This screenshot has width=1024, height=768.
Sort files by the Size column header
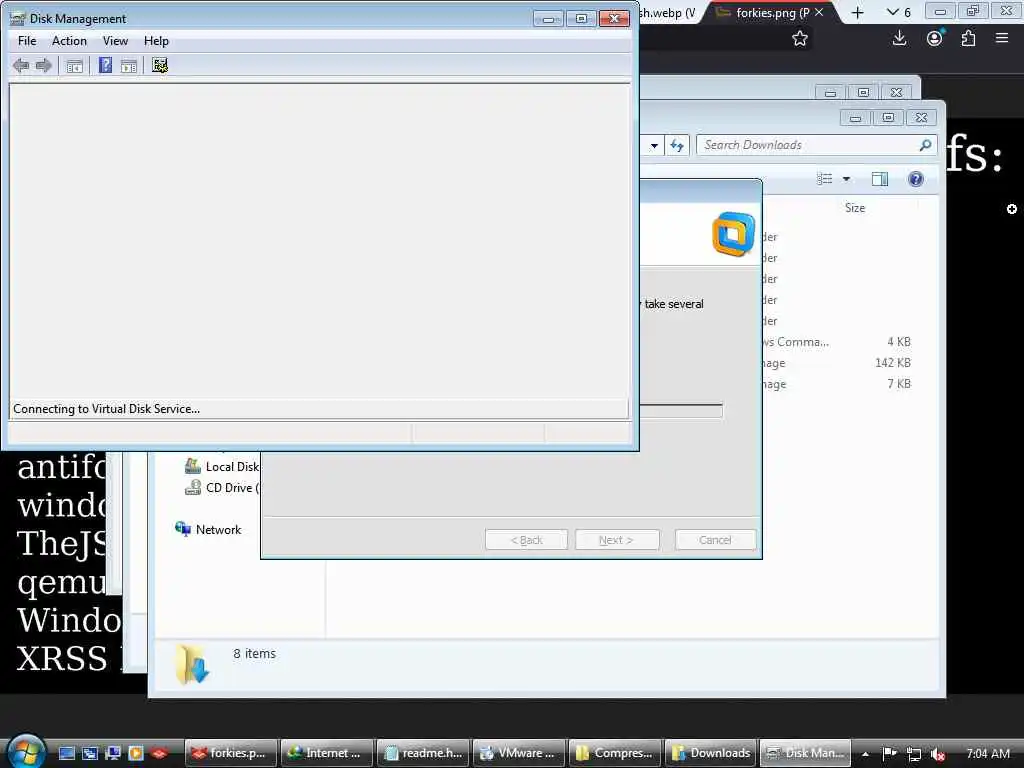[x=855, y=208]
